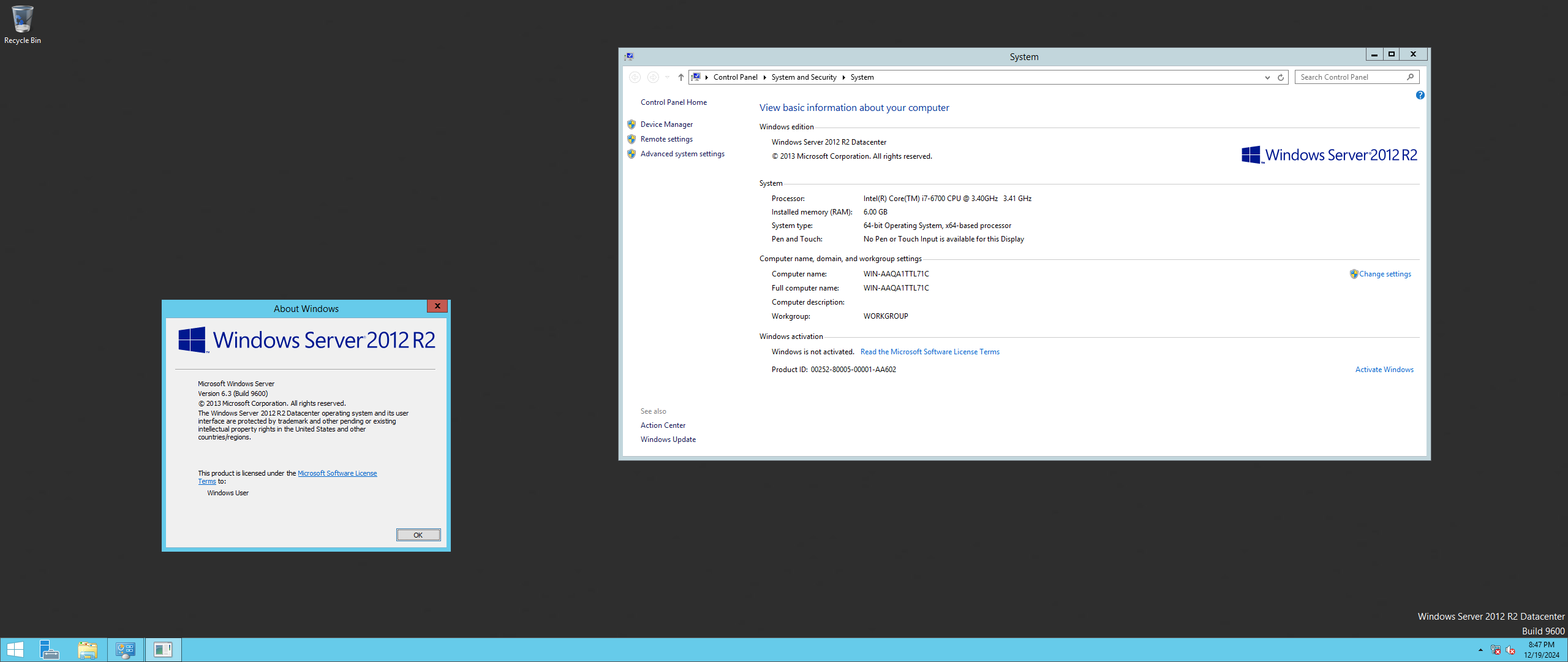Select the System control panel taskbar button
Viewport: 1568px width, 662px height.
(126, 650)
